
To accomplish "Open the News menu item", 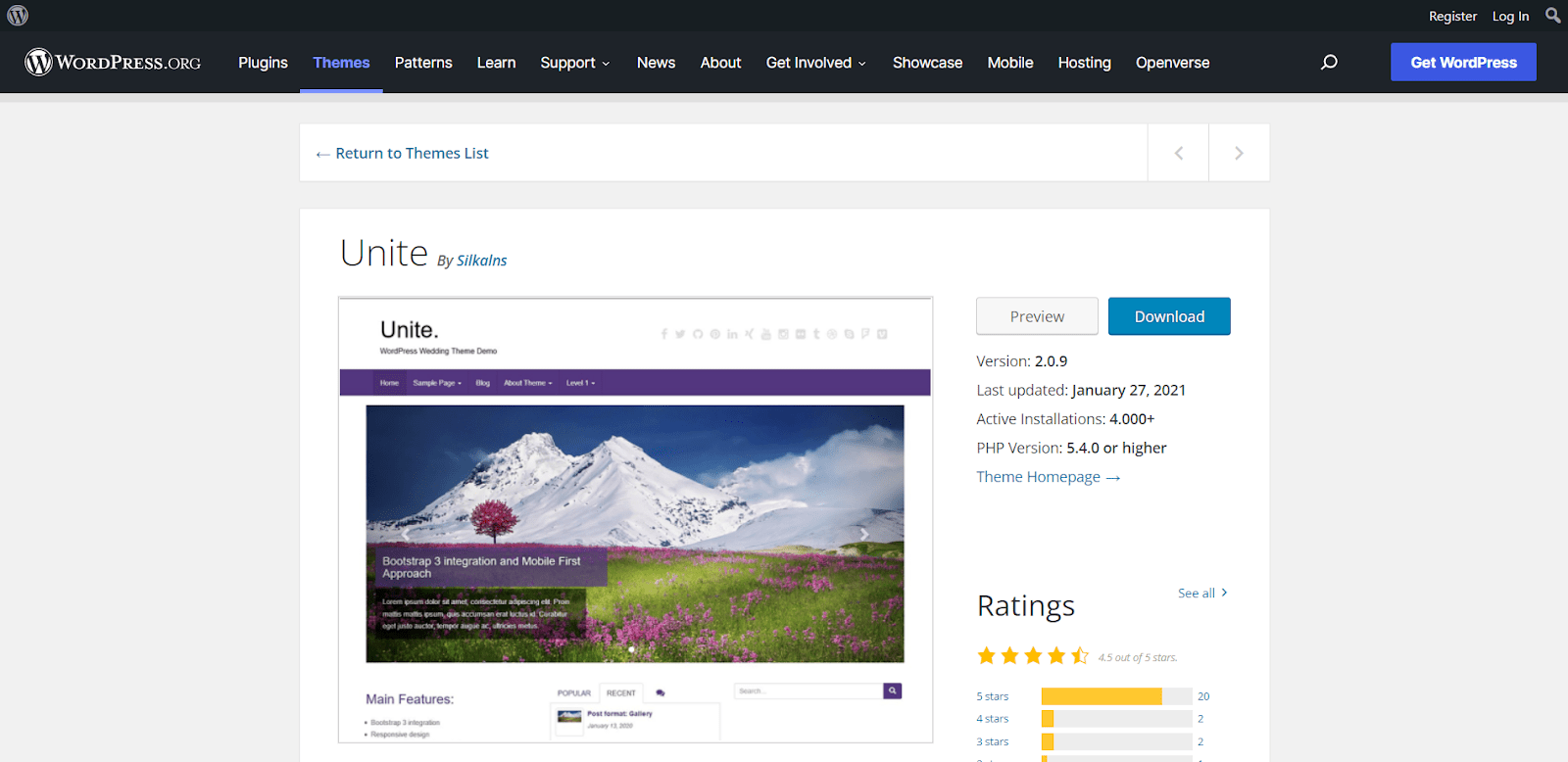I will (x=656, y=62).
